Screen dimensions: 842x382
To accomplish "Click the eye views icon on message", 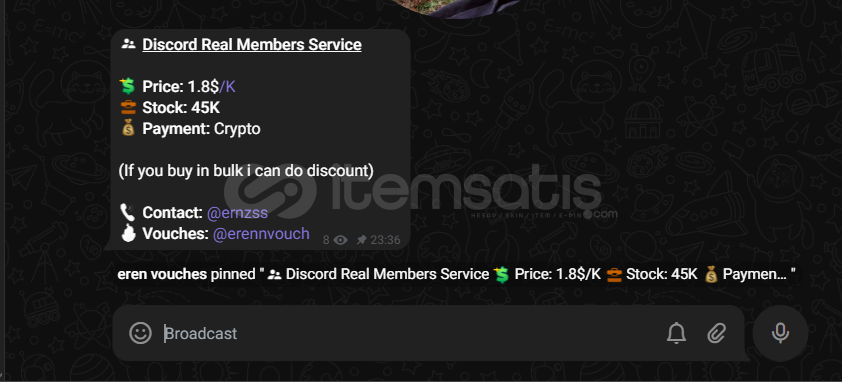I will tap(340, 240).
